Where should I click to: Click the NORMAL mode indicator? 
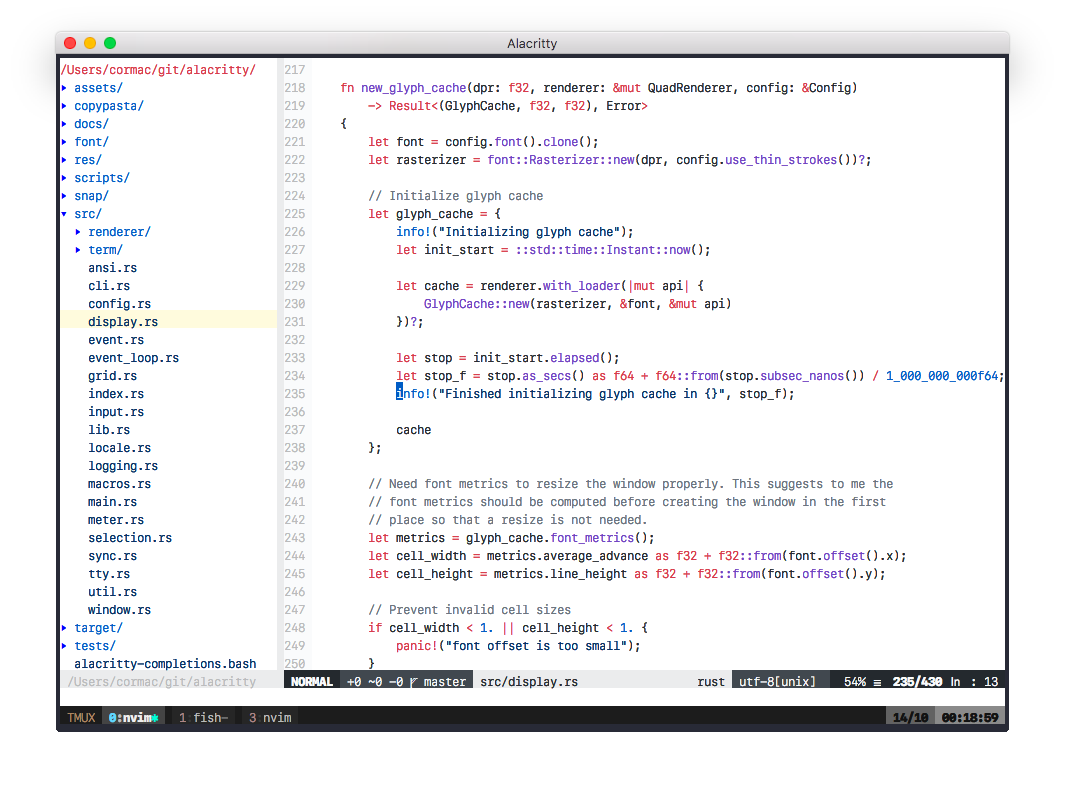click(x=311, y=681)
